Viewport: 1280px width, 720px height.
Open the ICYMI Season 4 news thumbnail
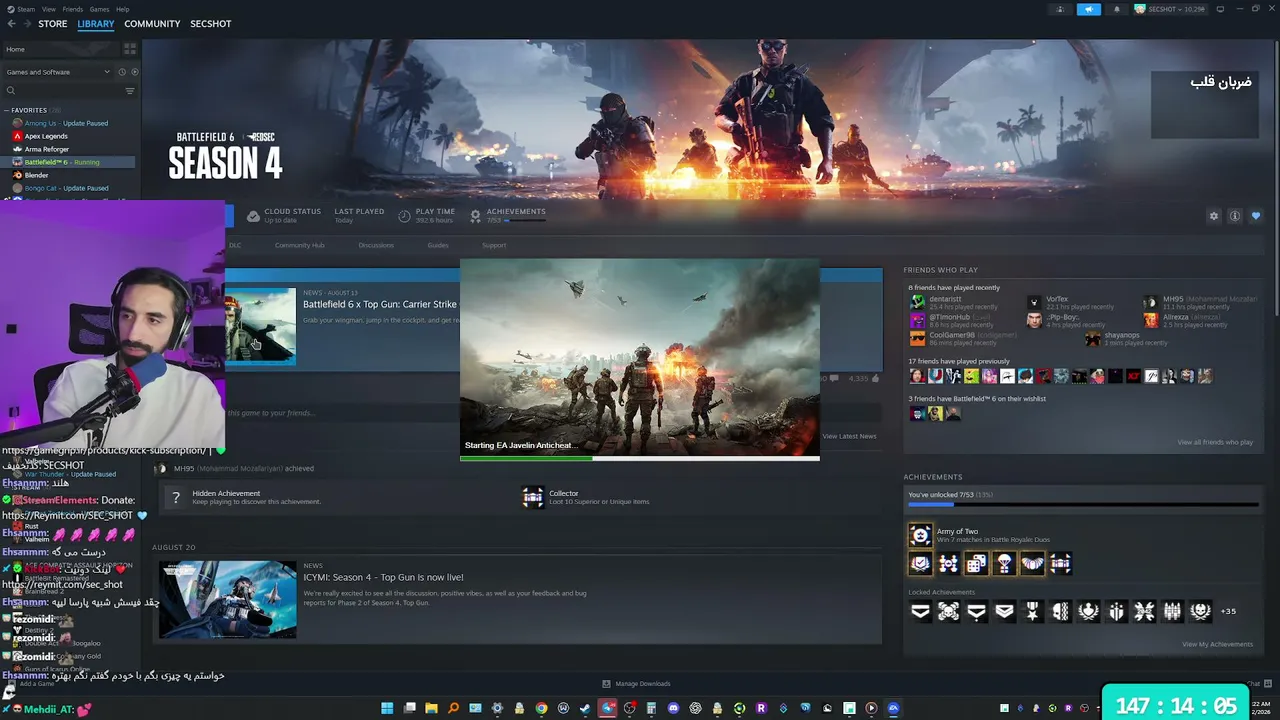(x=228, y=599)
